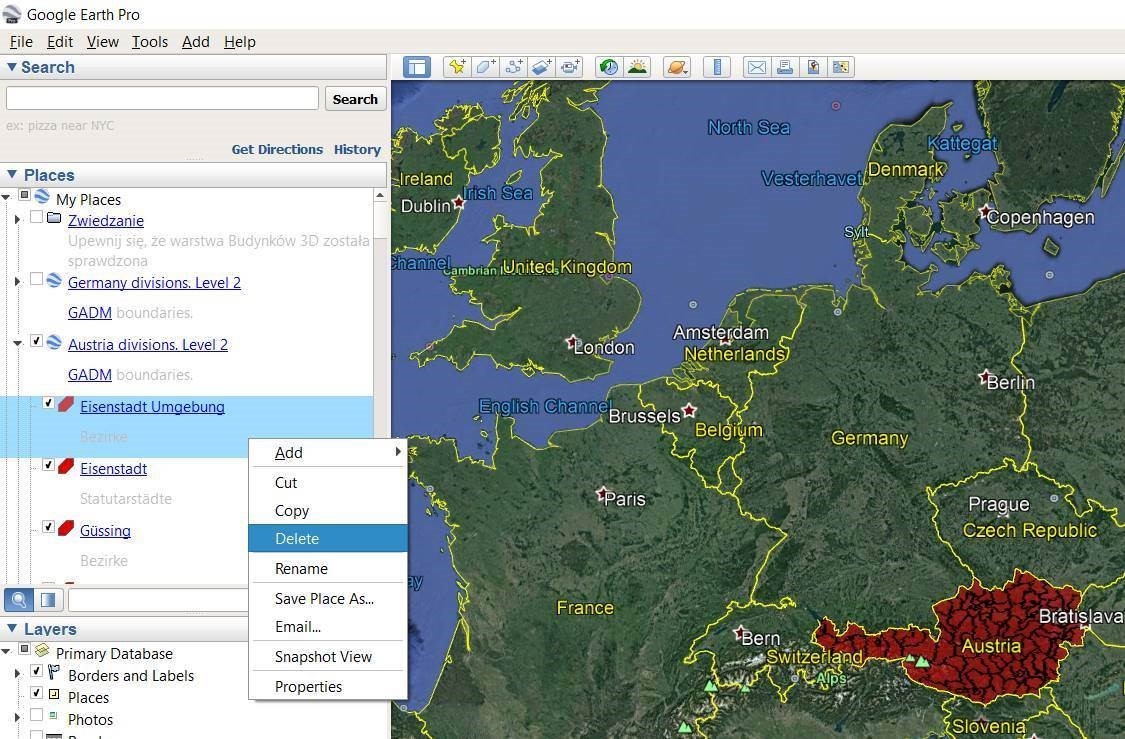Hide the sidebar using the toolbar icon
The image size is (1125, 739).
click(416, 67)
